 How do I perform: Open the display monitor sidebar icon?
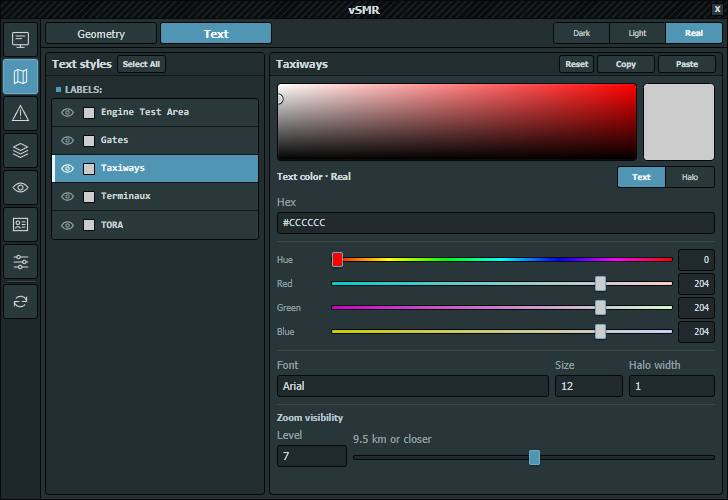[20, 40]
